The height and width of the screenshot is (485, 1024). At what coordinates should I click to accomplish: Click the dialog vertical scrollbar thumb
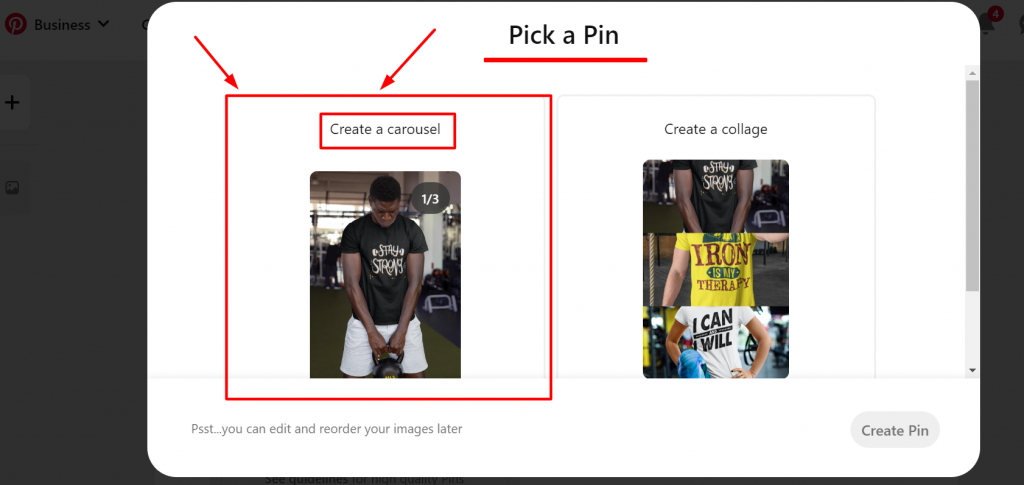tap(972, 186)
